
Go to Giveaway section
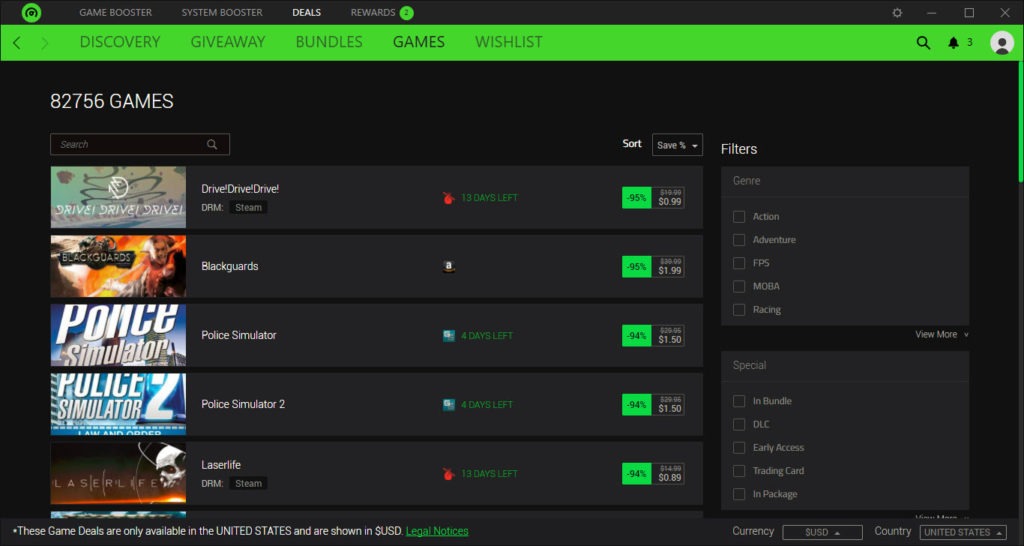coord(228,42)
